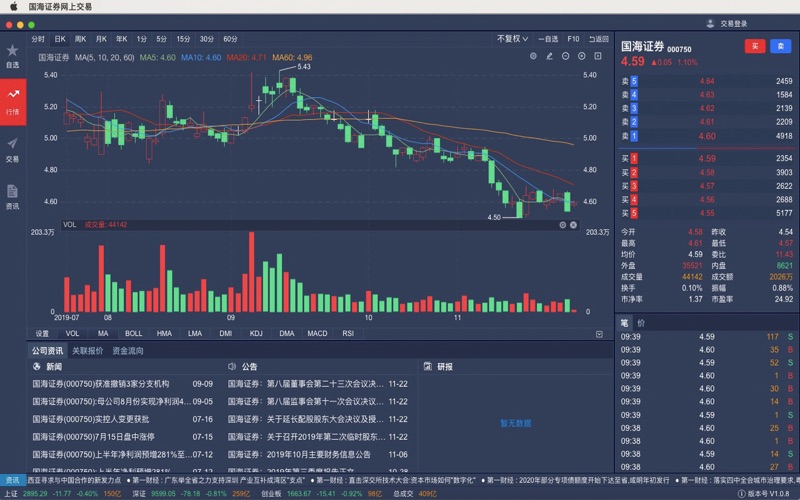Open the 公司资讯 tab

47,351
